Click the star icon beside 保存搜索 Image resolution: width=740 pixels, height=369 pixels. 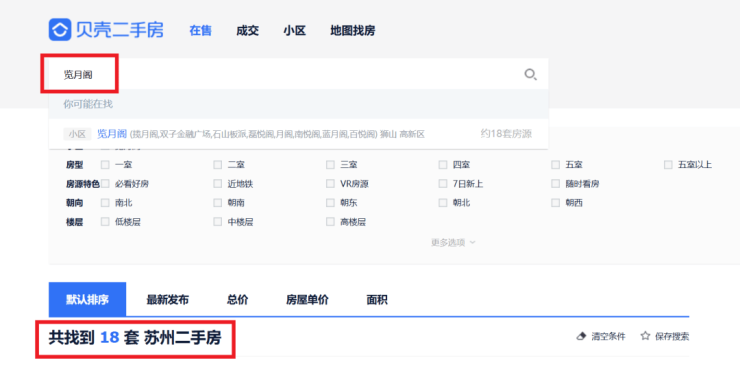(645, 336)
